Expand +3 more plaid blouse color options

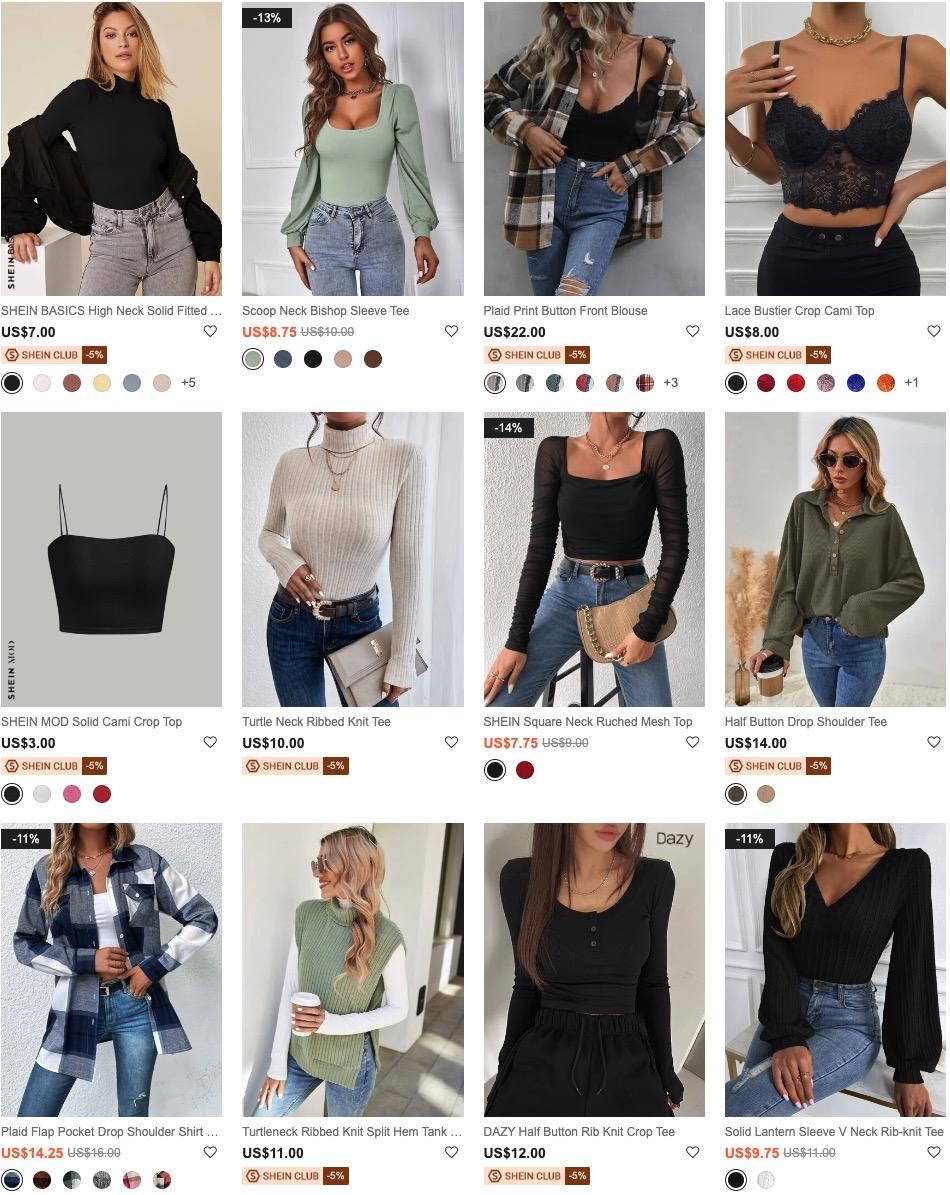(670, 383)
